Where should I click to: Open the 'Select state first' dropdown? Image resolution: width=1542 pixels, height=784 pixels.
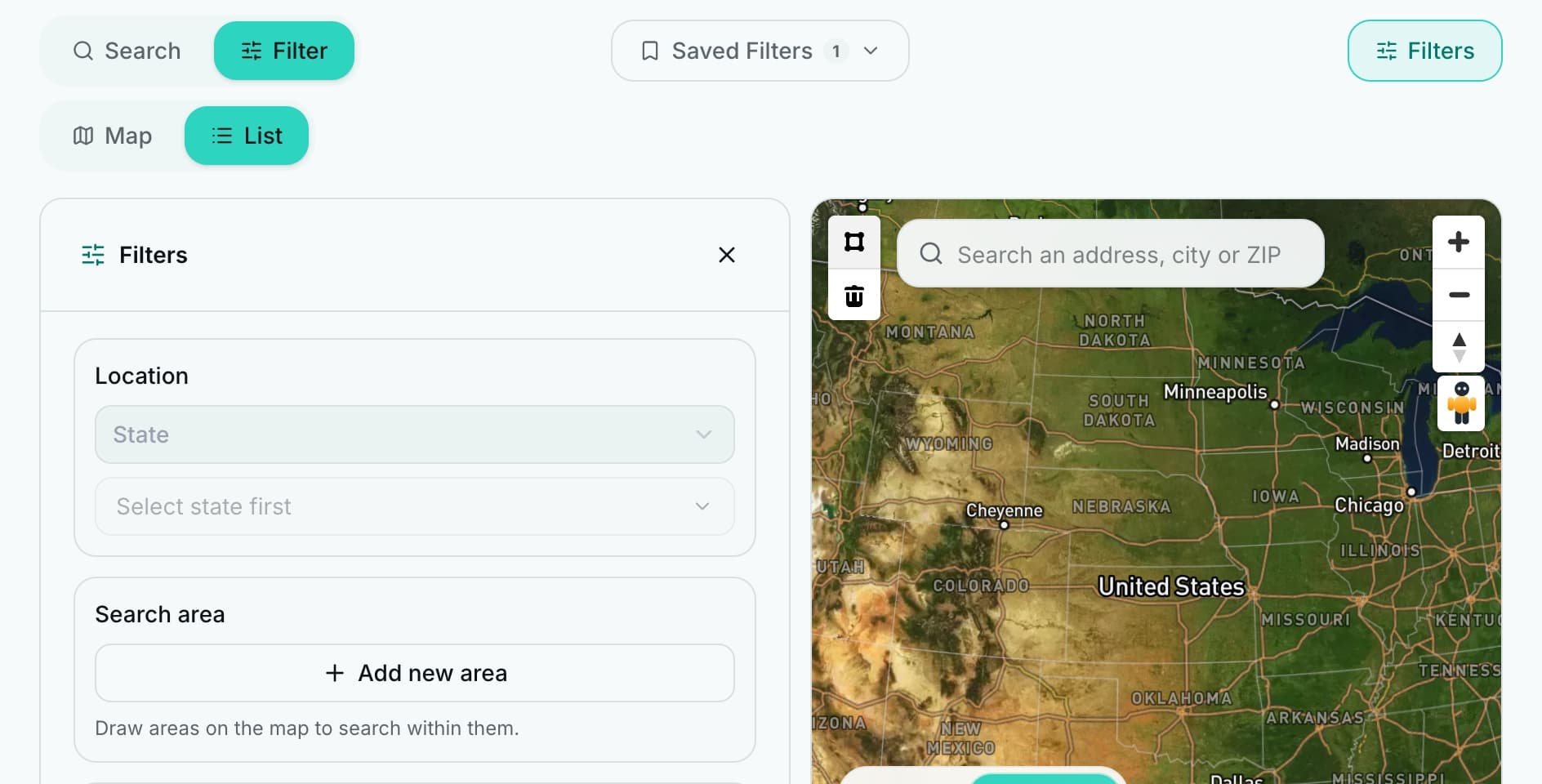point(415,506)
